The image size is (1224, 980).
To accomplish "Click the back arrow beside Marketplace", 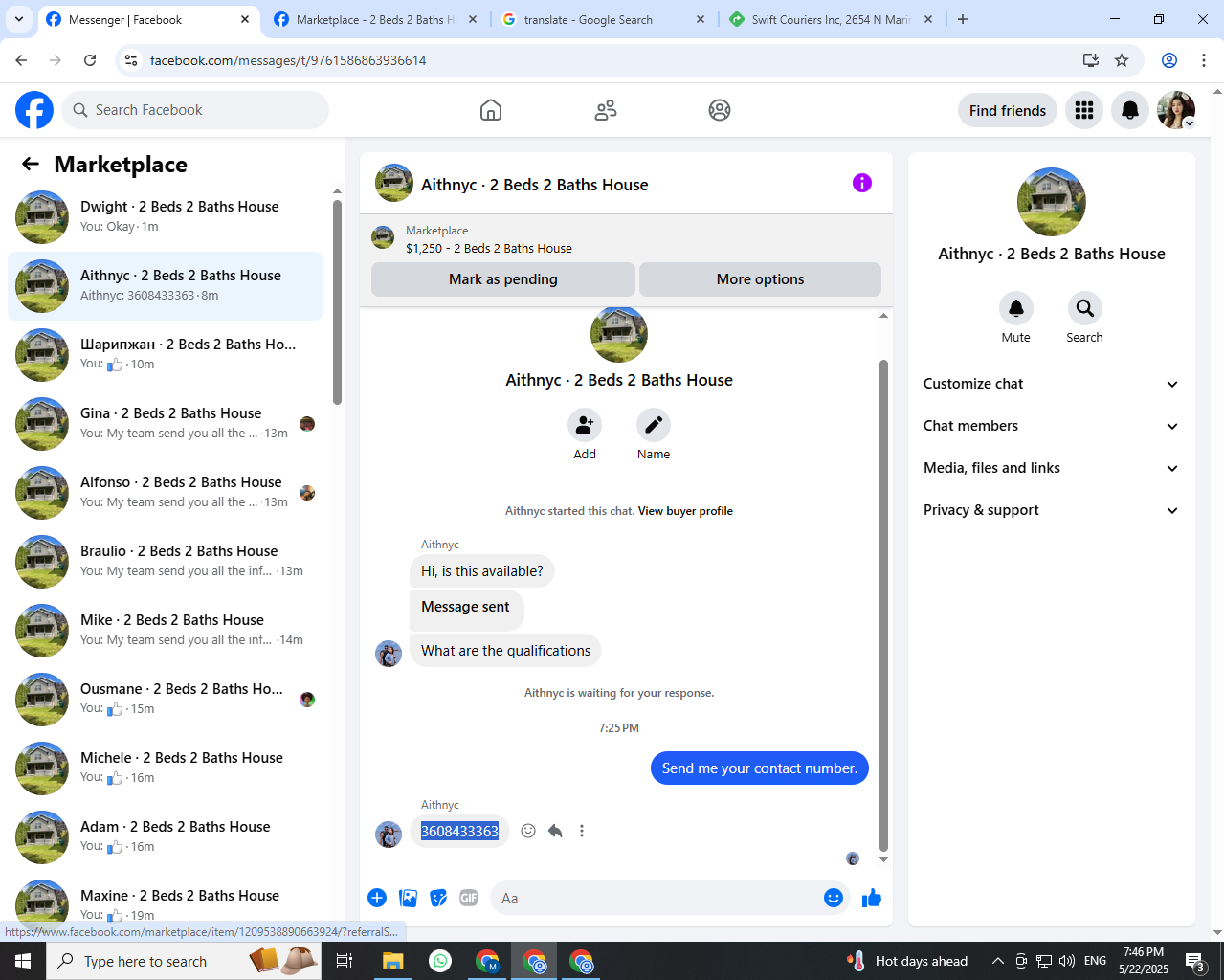I will pyautogui.click(x=31, y=164).
